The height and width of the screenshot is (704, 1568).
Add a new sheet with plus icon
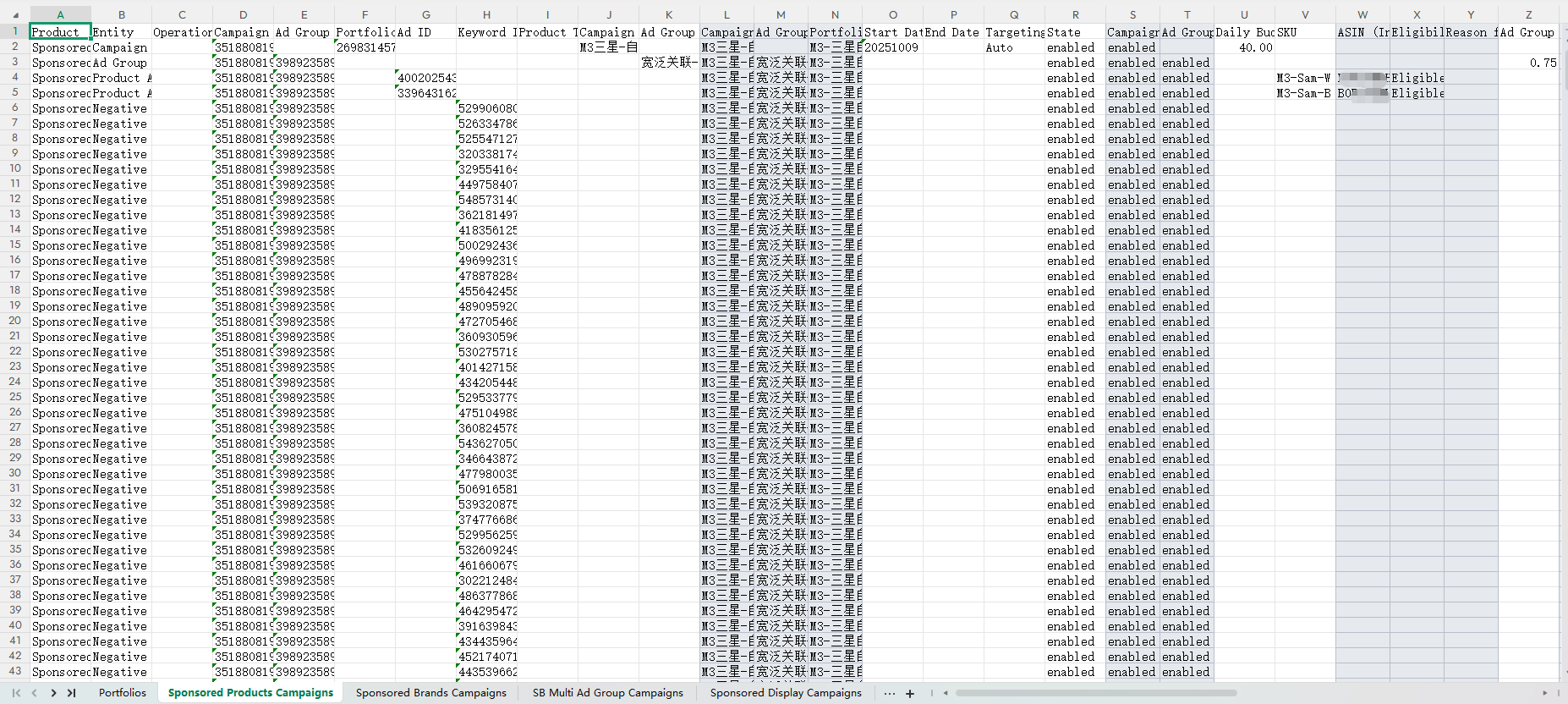(x=910, y=693)
